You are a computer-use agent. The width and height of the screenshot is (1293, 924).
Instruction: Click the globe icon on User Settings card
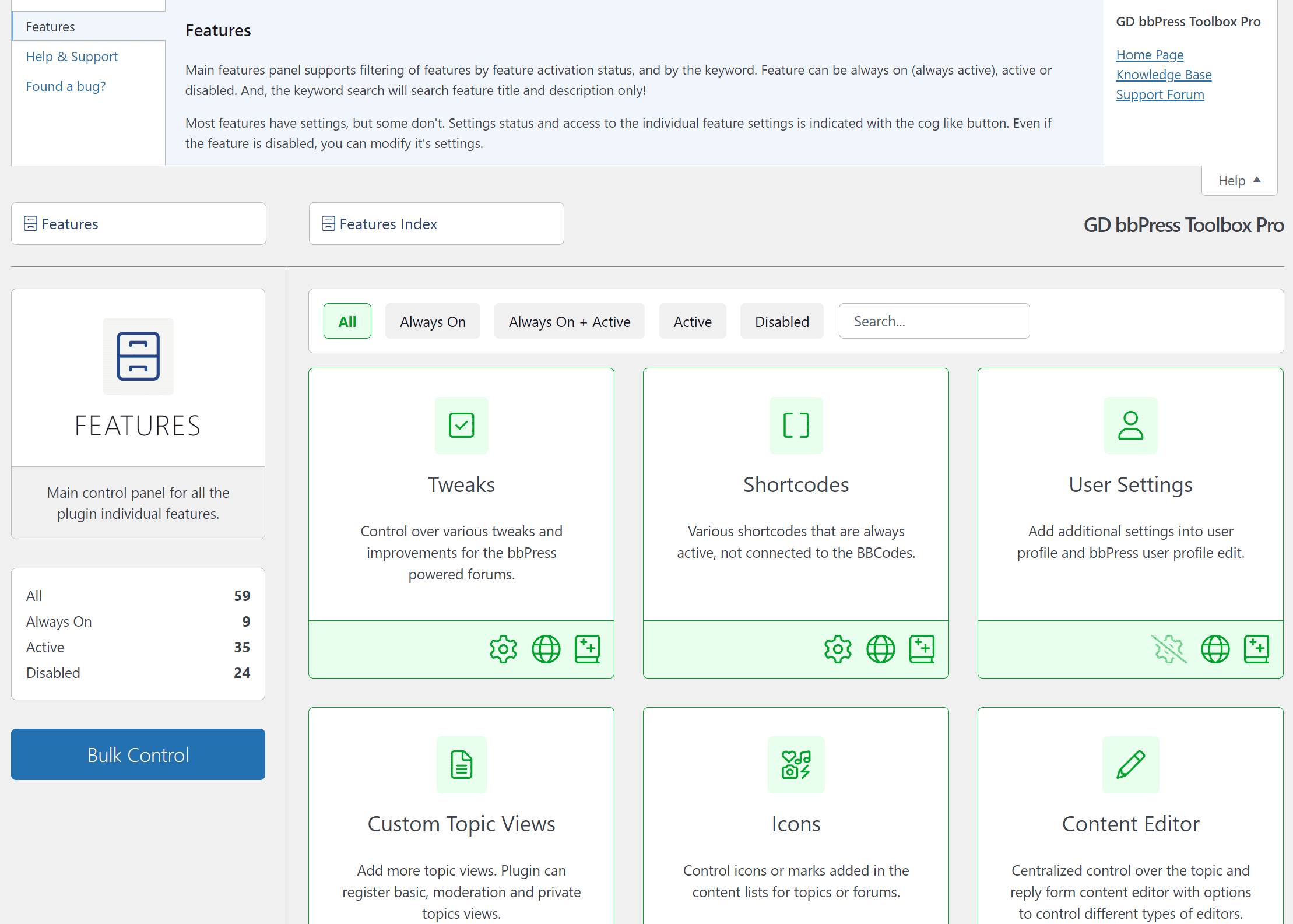[1215, 649]
